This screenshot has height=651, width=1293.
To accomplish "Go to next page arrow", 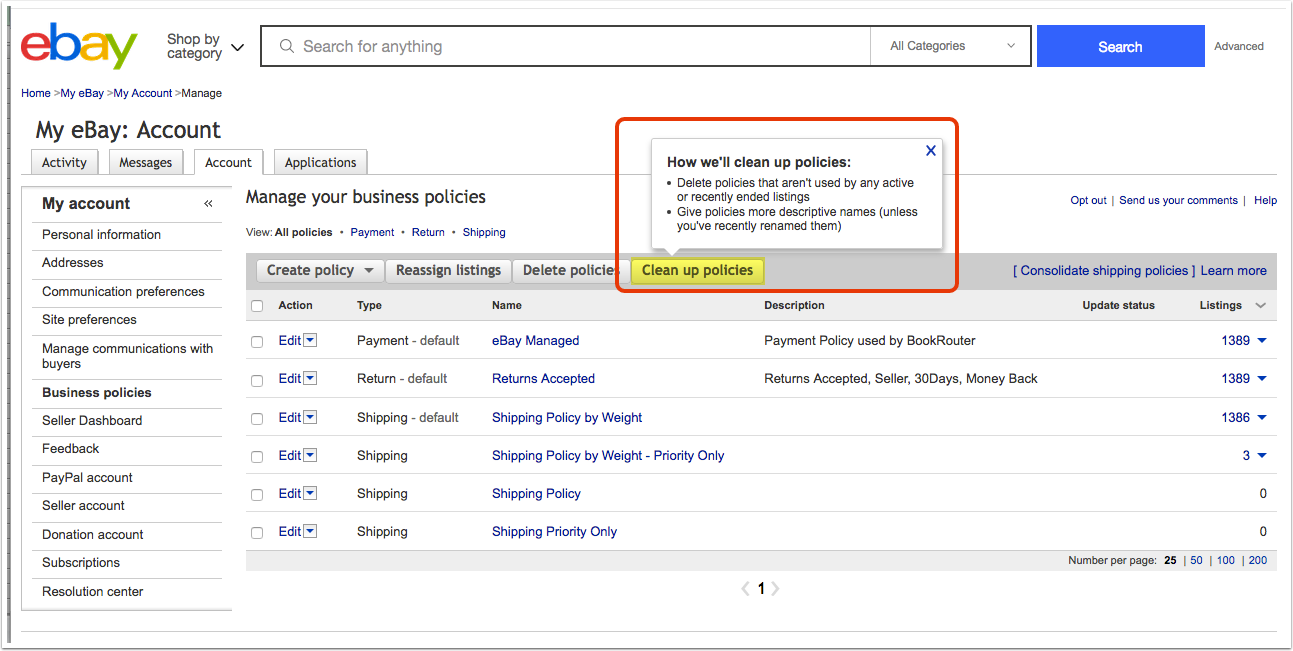I will point(776,589).
